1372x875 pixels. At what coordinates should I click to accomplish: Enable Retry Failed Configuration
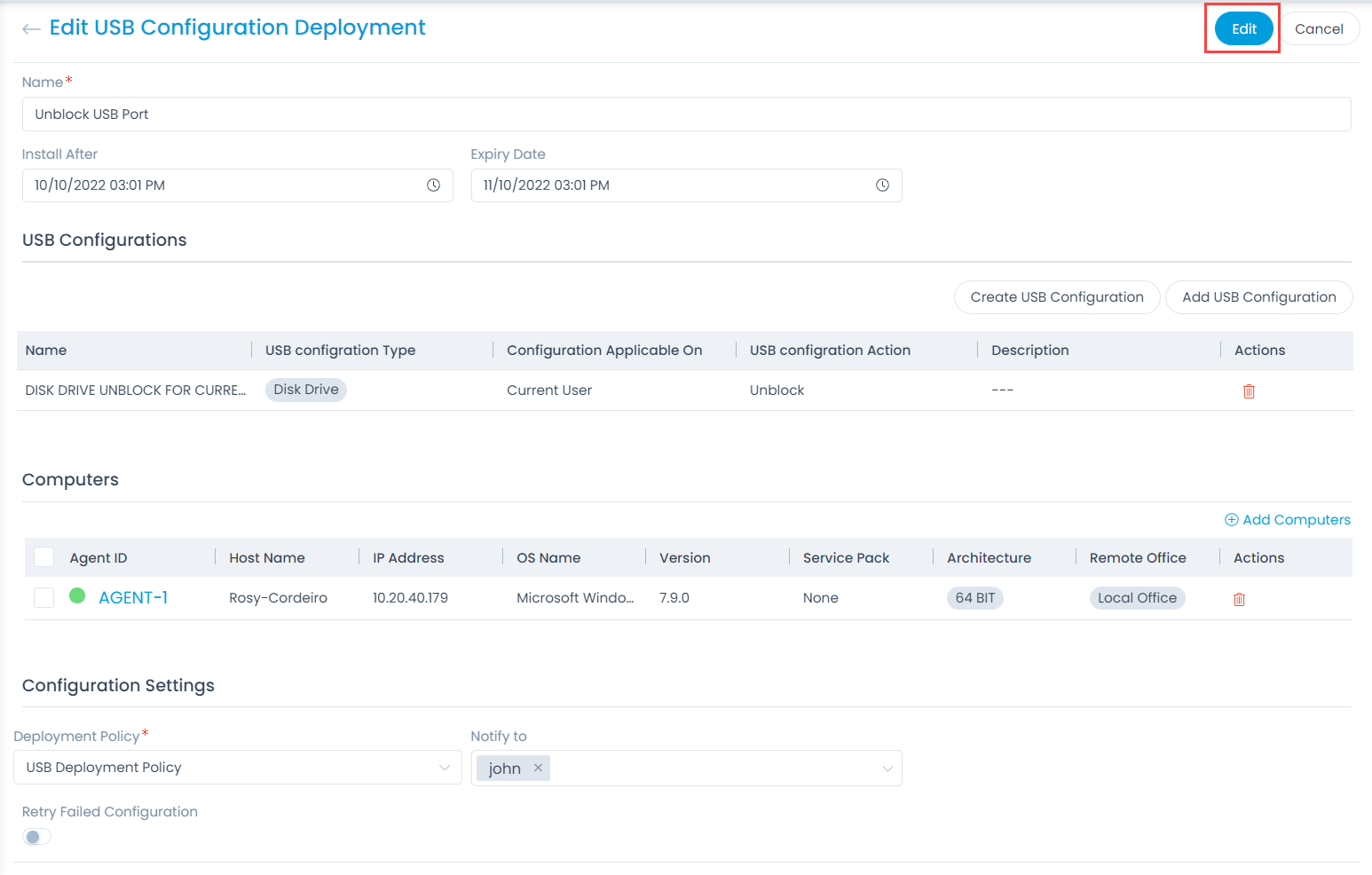coord(36,836)
